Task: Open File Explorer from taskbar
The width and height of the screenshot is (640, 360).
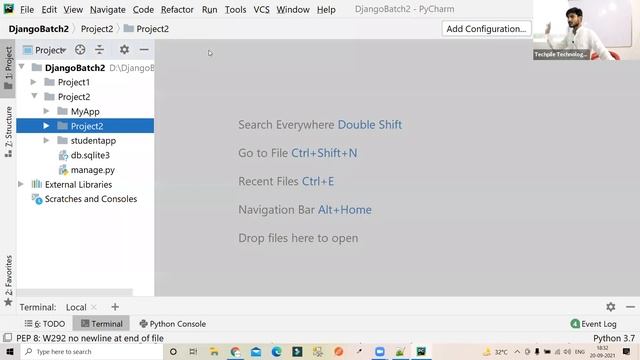Action: (x=214, y=351)
